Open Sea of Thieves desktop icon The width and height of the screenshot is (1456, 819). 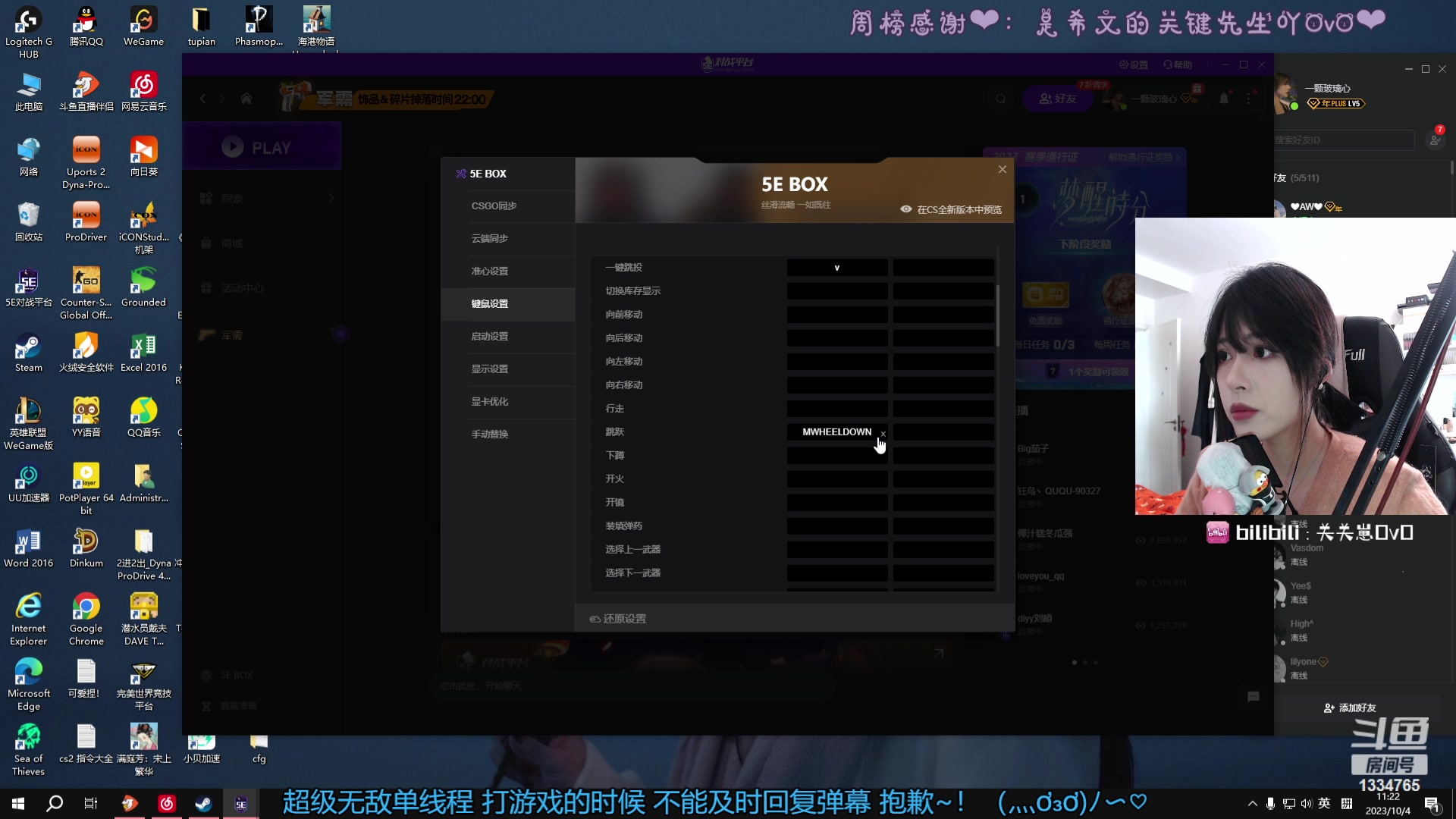tap(29, 749)
